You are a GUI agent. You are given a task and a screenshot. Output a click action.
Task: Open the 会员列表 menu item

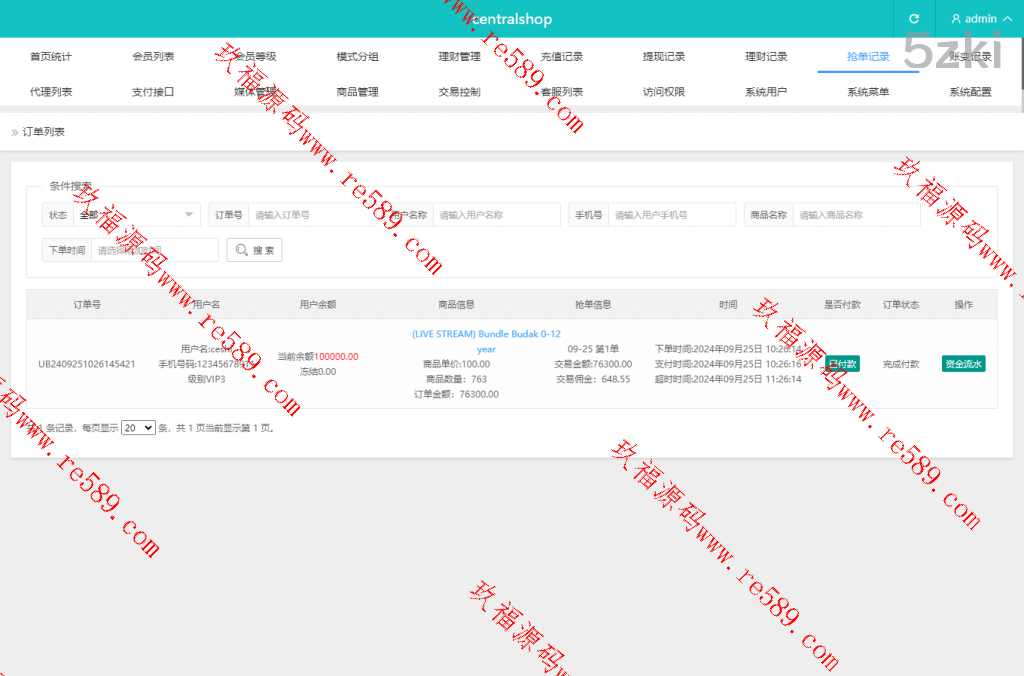pos(153,57)
